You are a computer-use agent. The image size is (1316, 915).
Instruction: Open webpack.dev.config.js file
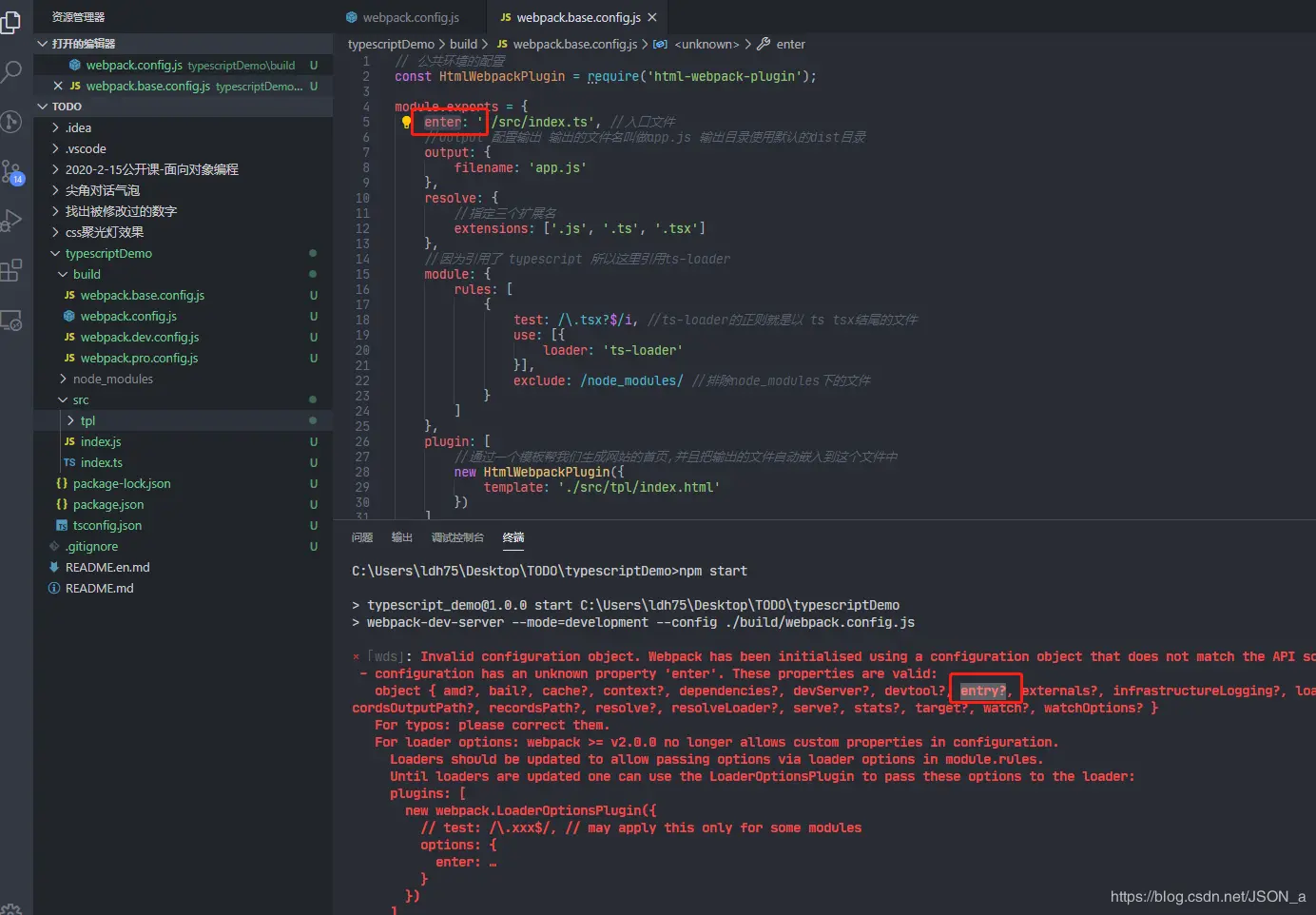pyautogui.click(x=183, y=337)
